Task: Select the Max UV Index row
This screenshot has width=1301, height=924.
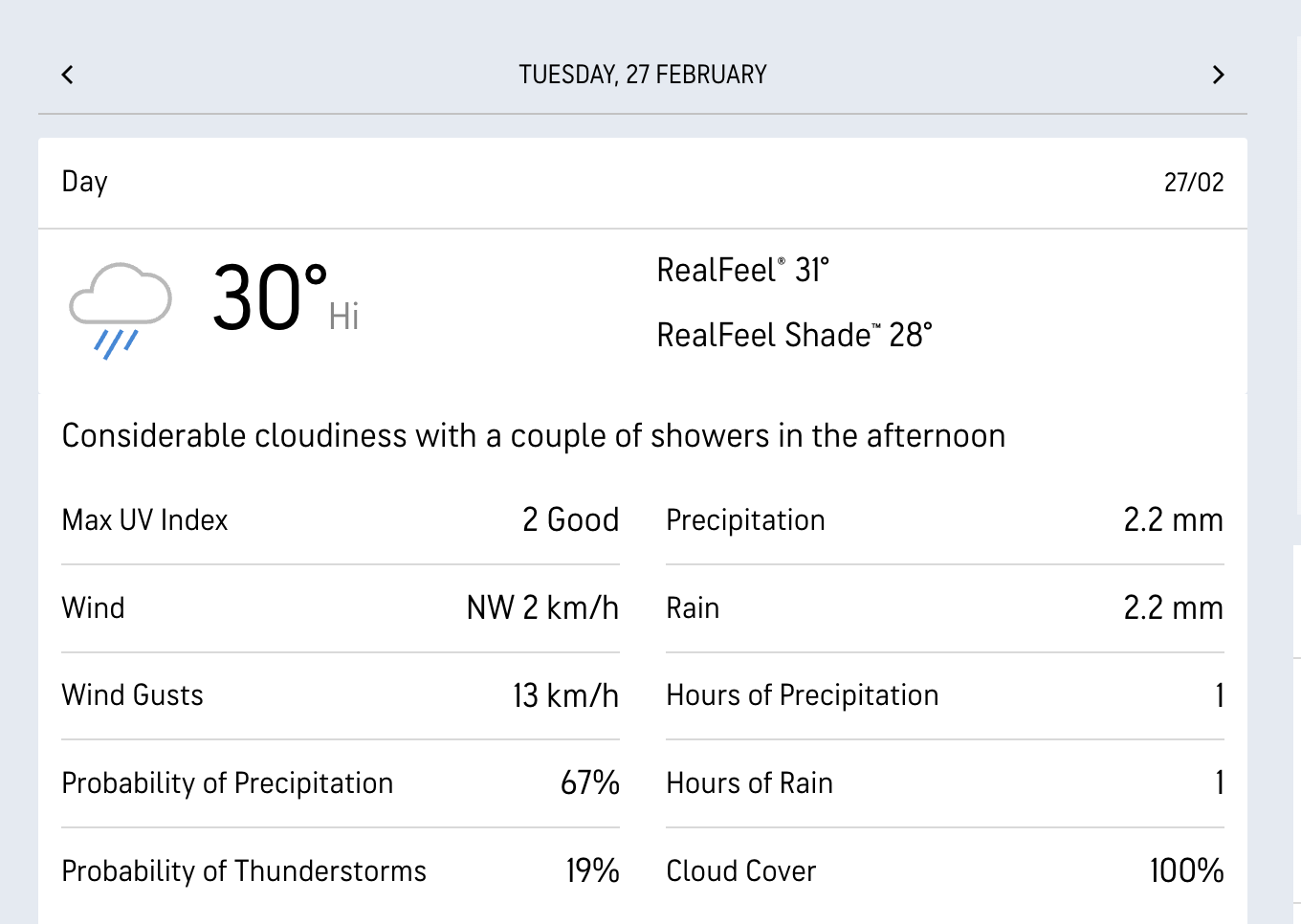Action: click(x=340, y=520)
